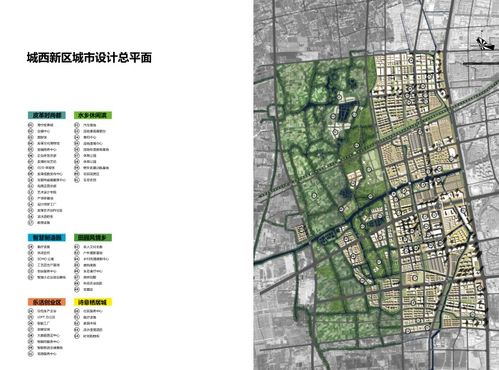
Task: Click the 诗意栖居城 yellow legend heading
Action: pyautogui.click(x=93, y=302)
